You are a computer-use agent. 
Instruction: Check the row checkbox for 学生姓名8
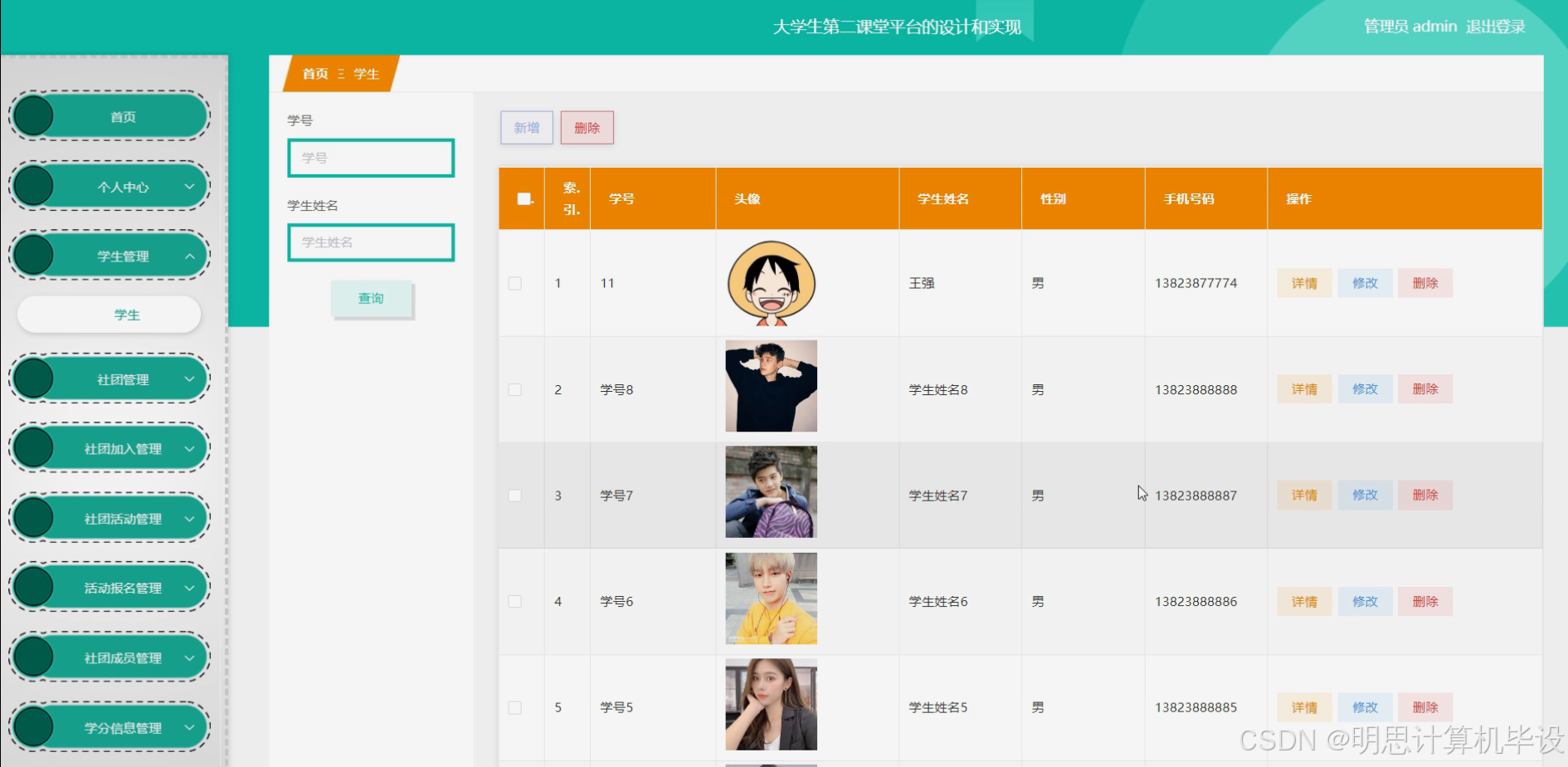(x=514, y=389)
